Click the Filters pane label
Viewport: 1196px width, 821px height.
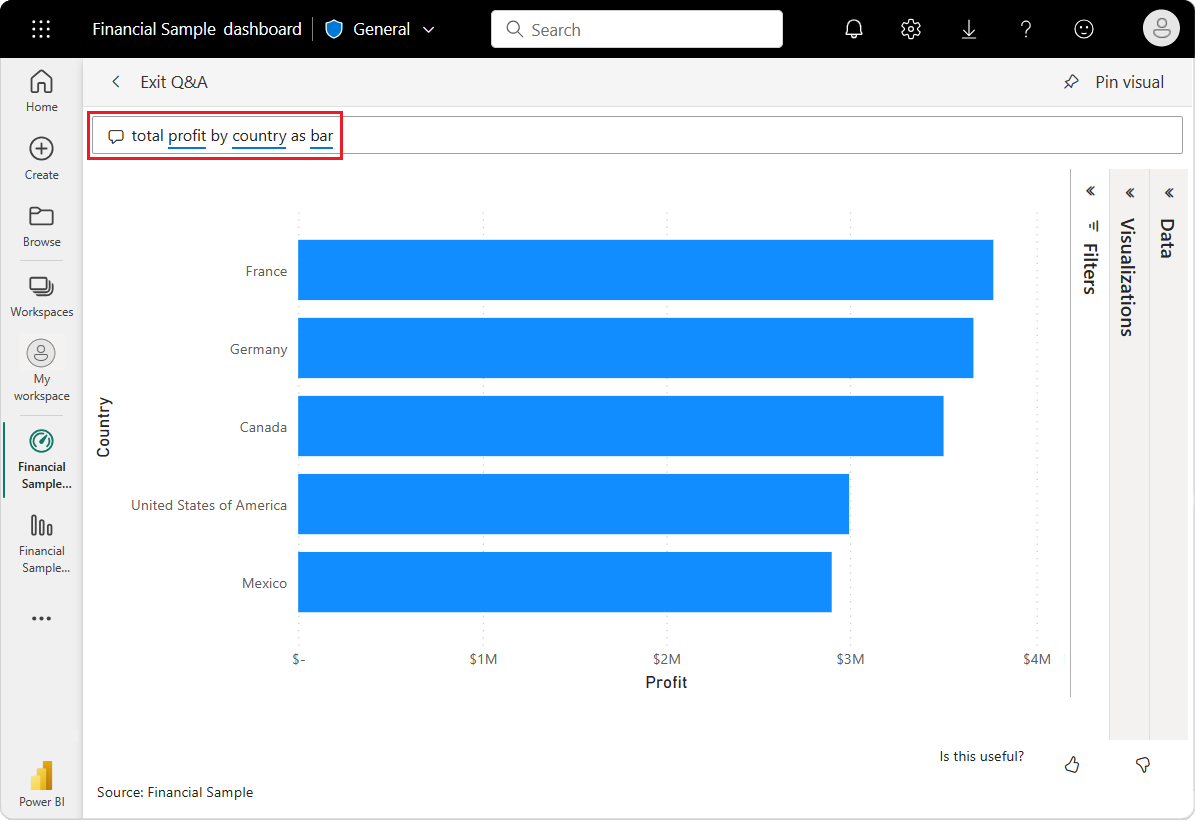[1091, 268]
